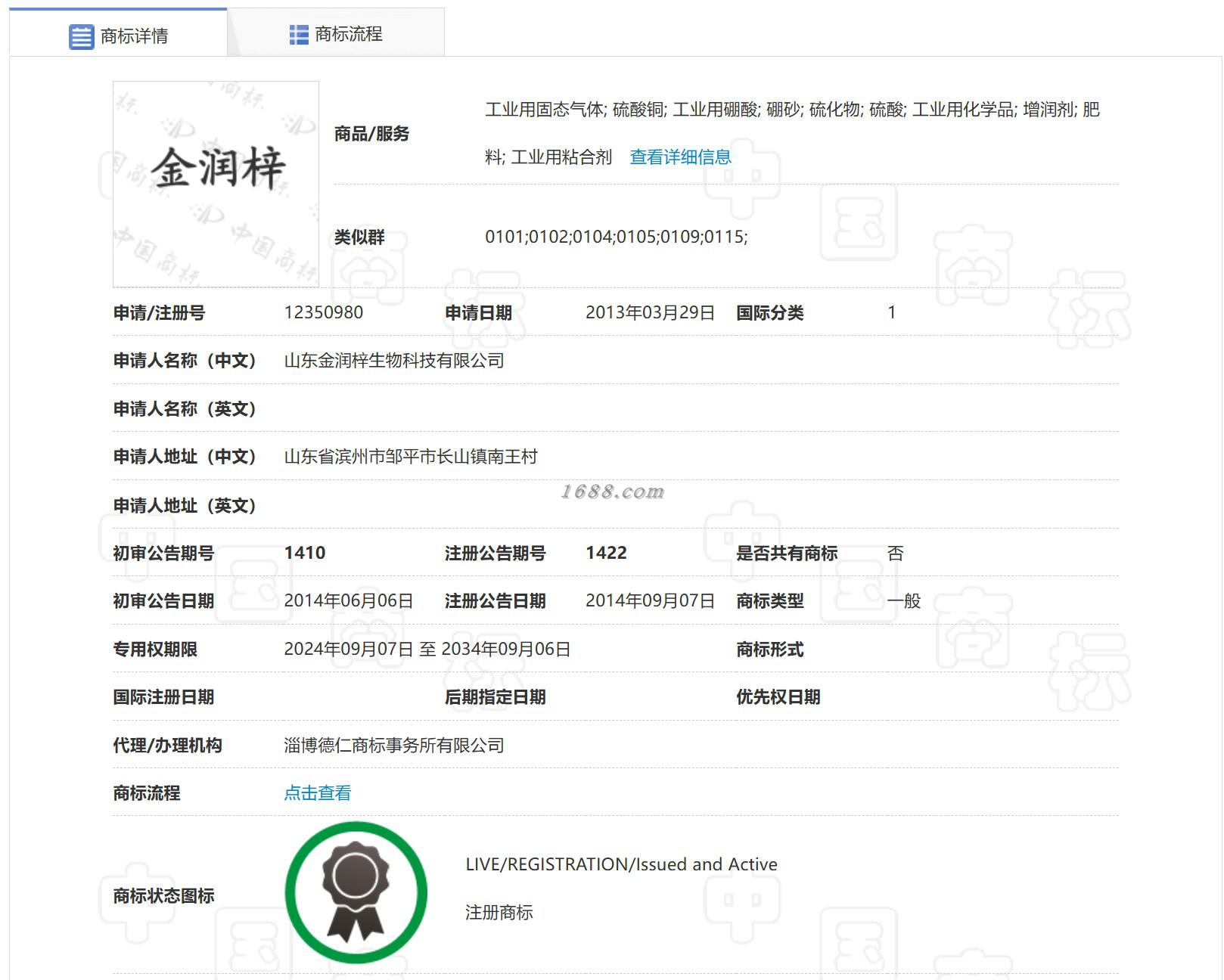
Task: Click the 代理/办理机构 label
Action: pyautogui.click(x=167, y=746)
